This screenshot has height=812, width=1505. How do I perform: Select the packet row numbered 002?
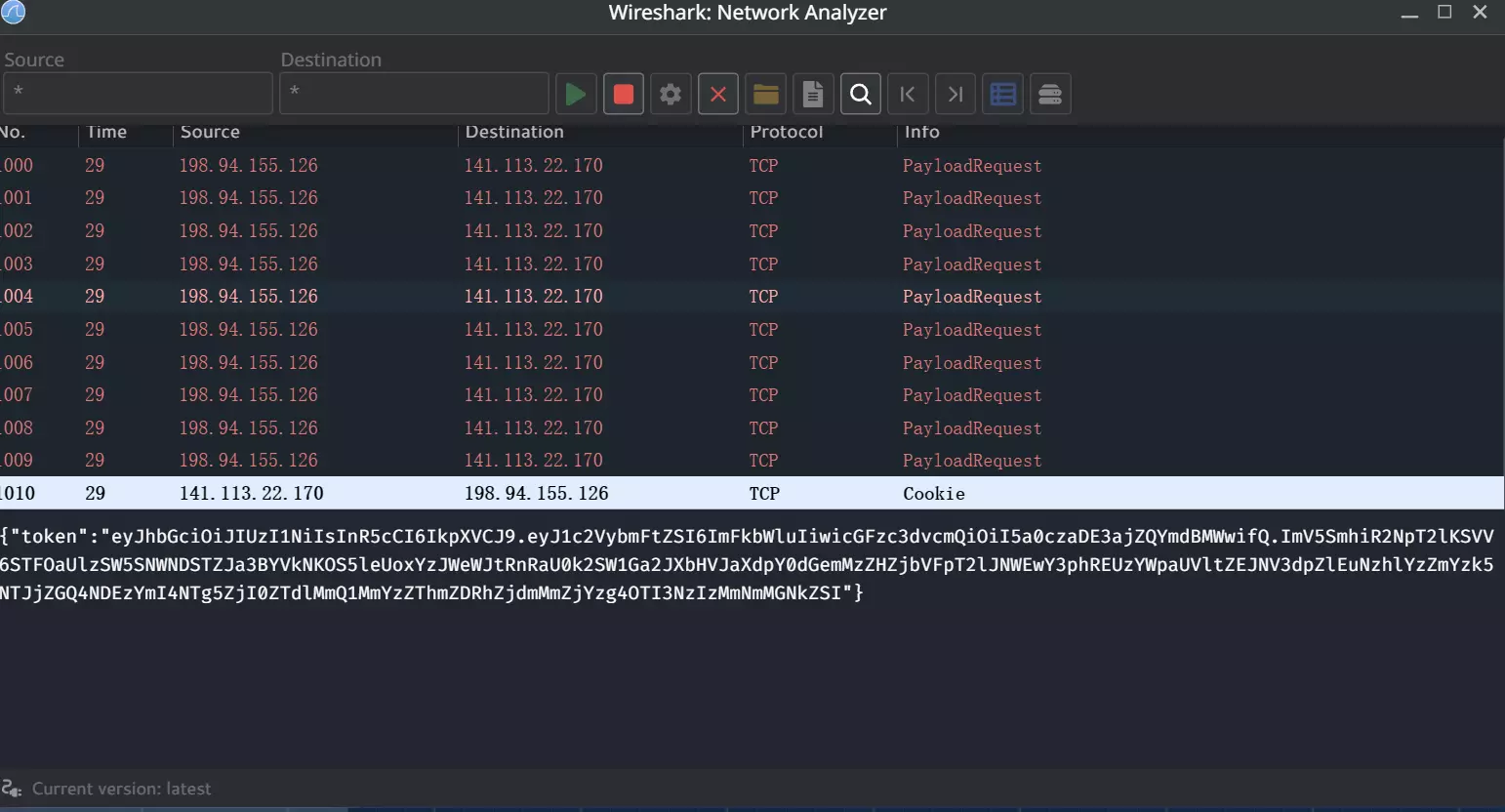[752, 231]
